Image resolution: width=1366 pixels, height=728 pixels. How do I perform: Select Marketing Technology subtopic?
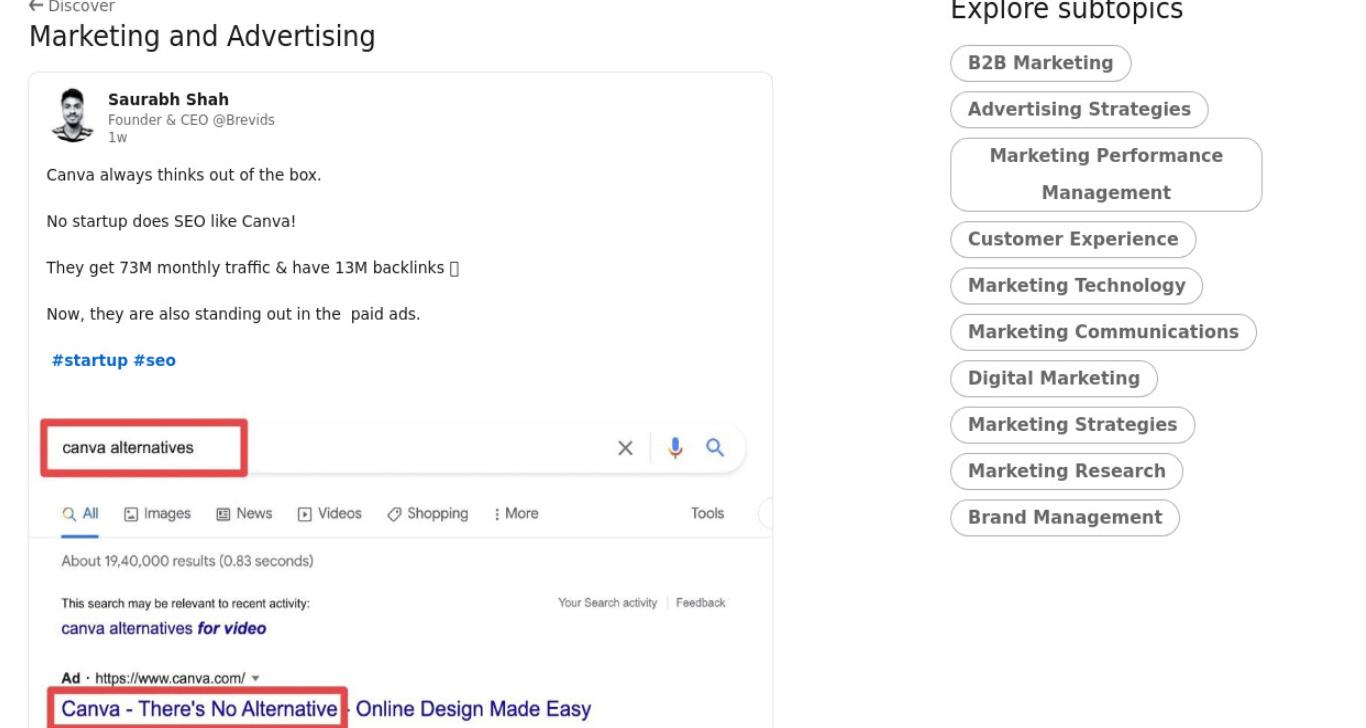click(x=1077, y=285)
